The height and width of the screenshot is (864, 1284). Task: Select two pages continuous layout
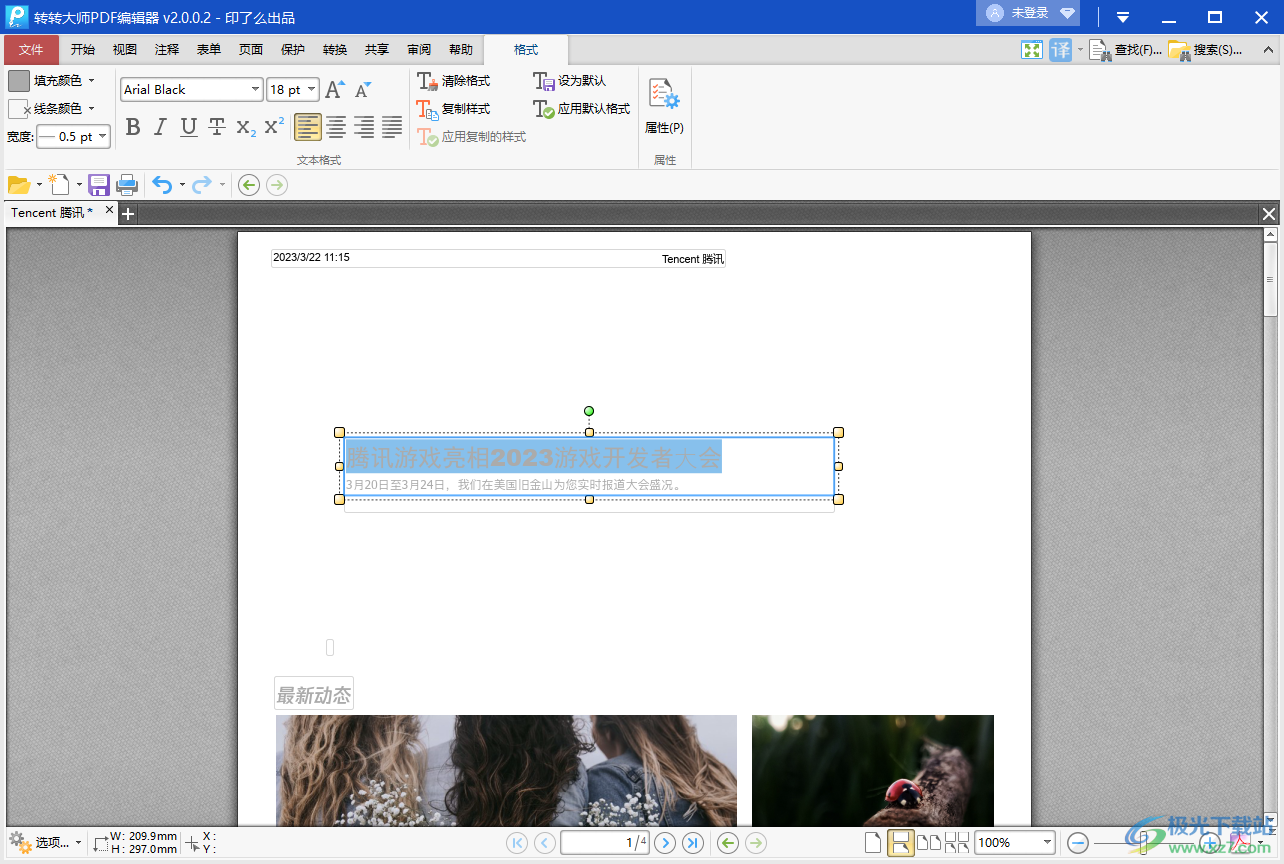coord(957,843)
